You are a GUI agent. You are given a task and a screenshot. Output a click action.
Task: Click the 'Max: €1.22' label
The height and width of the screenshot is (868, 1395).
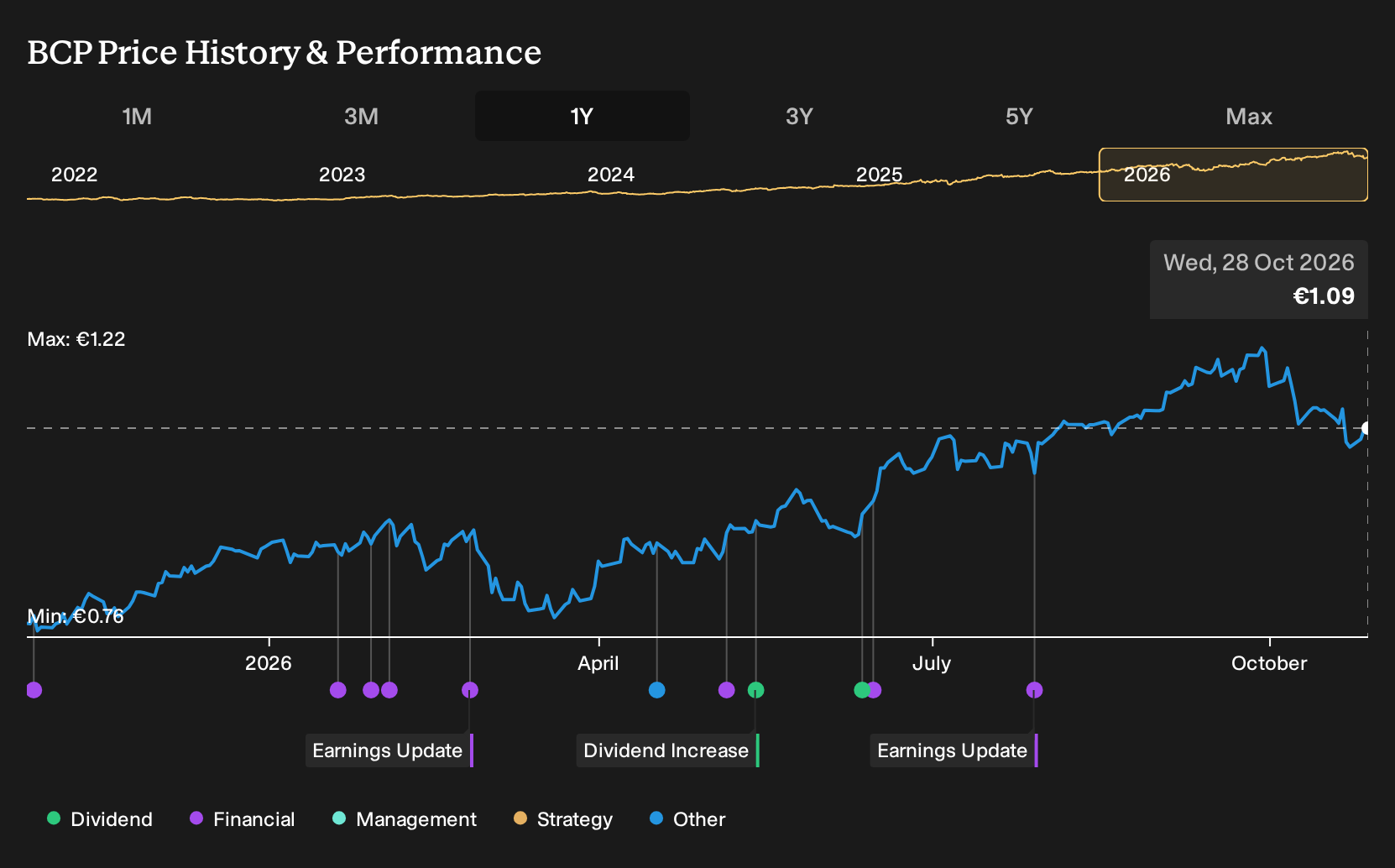pos(76,339)
